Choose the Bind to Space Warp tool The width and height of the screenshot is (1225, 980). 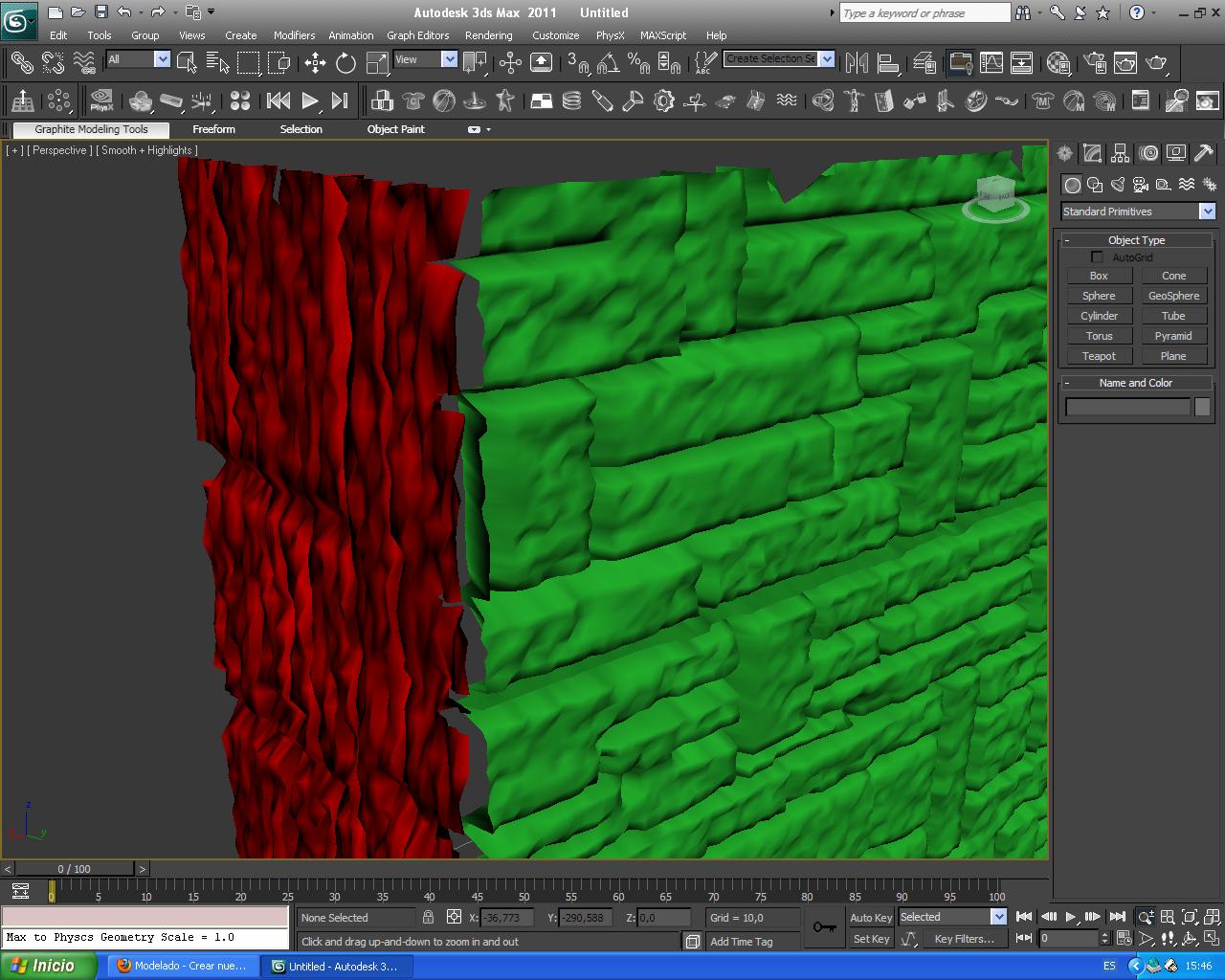84,63
